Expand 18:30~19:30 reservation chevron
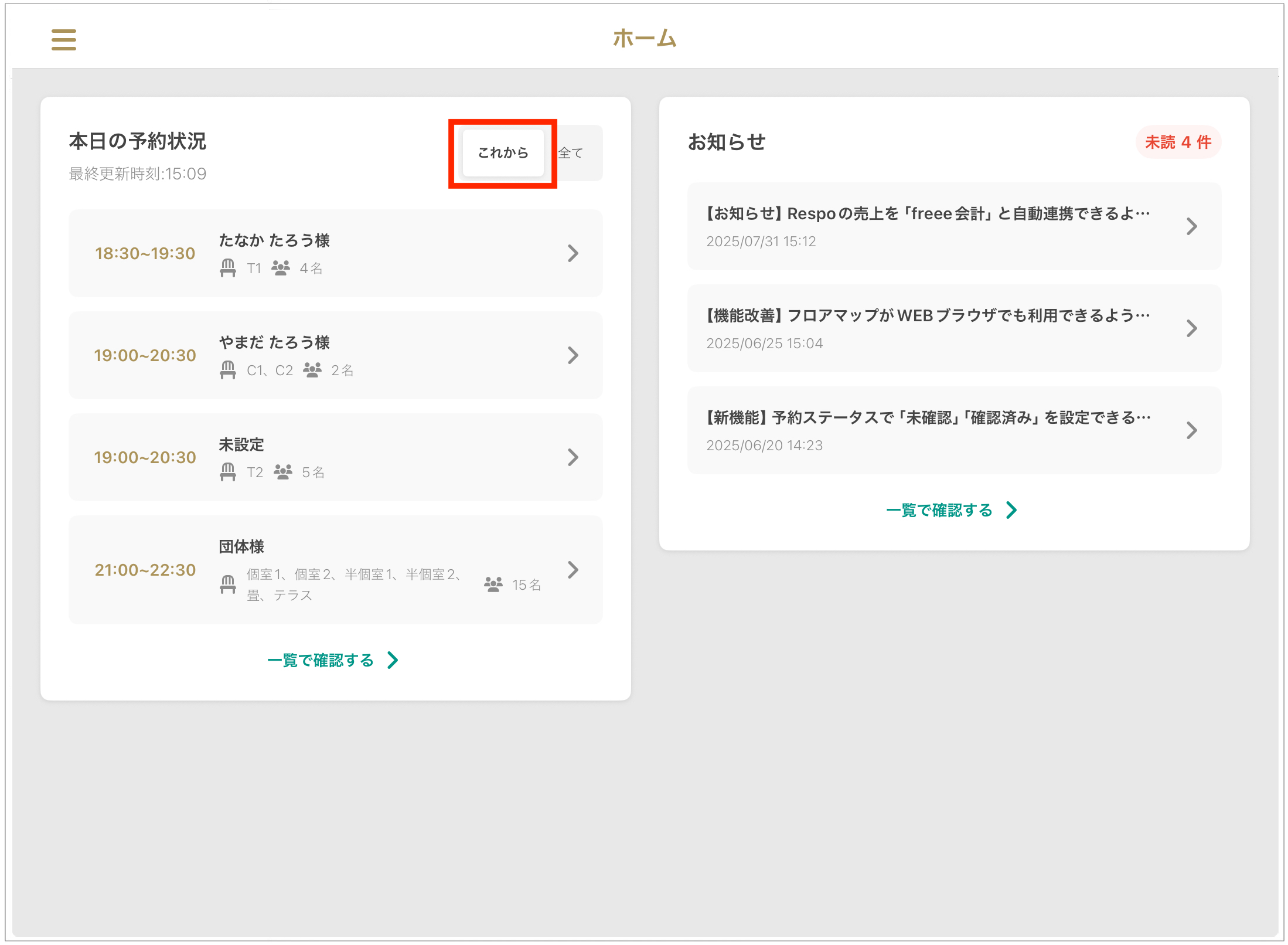1288x945 pixels. tap(573, 253)
